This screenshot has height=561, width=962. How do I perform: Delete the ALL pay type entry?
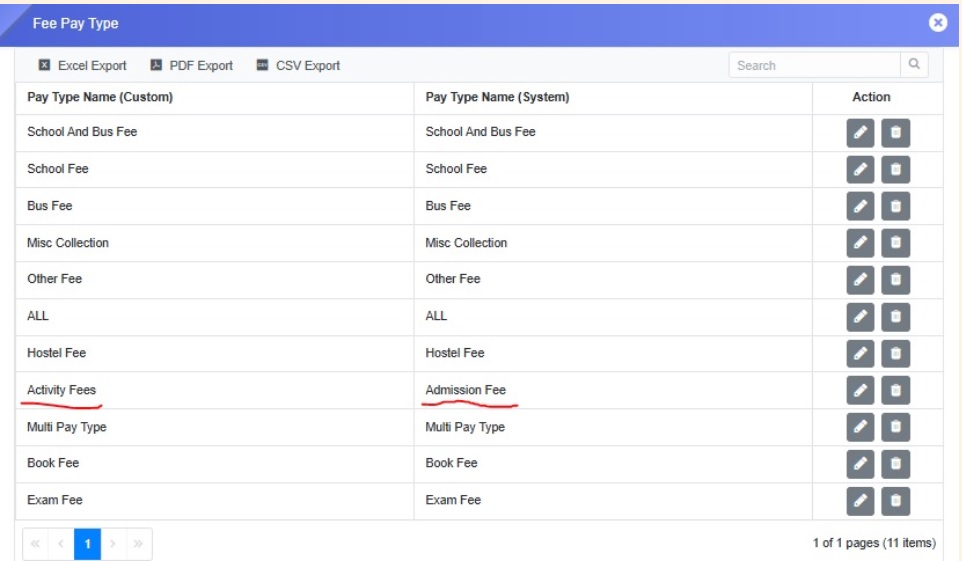[895, 317]
